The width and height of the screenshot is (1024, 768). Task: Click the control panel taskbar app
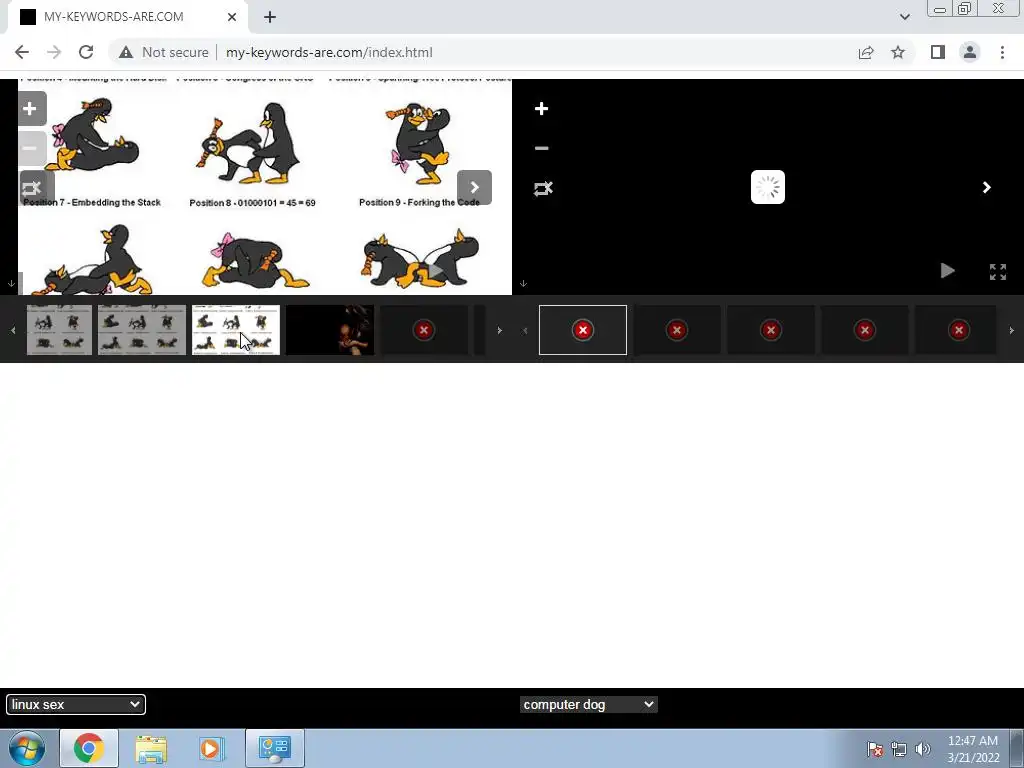[x=274, y=748]
